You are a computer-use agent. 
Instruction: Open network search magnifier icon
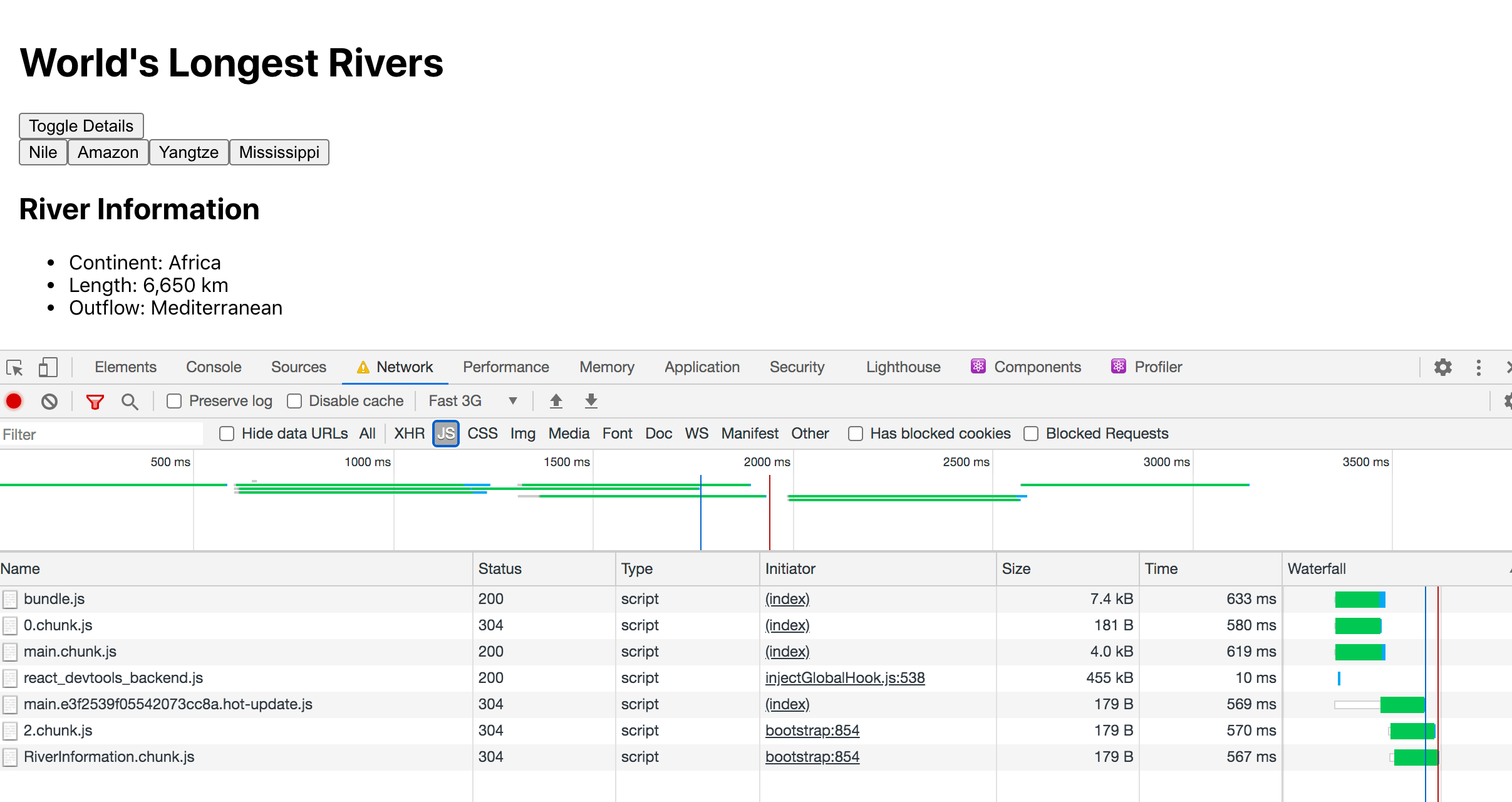point(130,401)
